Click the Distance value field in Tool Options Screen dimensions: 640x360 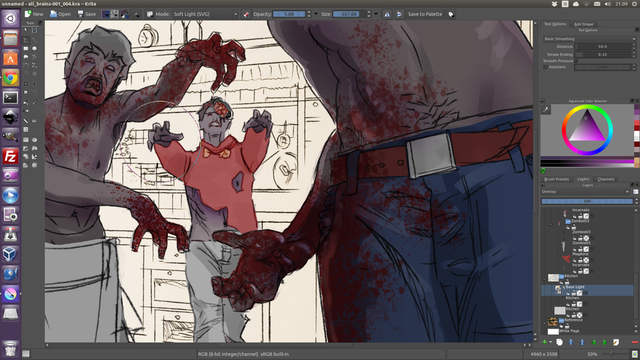click(x=603, y=47)
